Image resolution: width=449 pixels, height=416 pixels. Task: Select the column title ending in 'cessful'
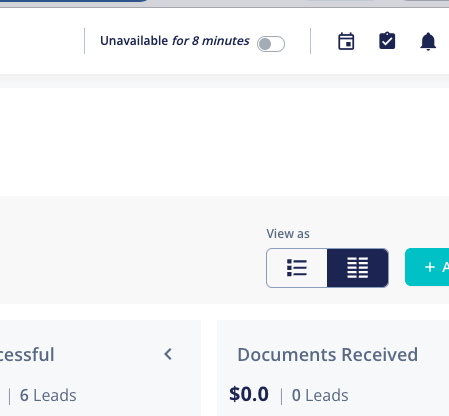click(x=27, y=354)
